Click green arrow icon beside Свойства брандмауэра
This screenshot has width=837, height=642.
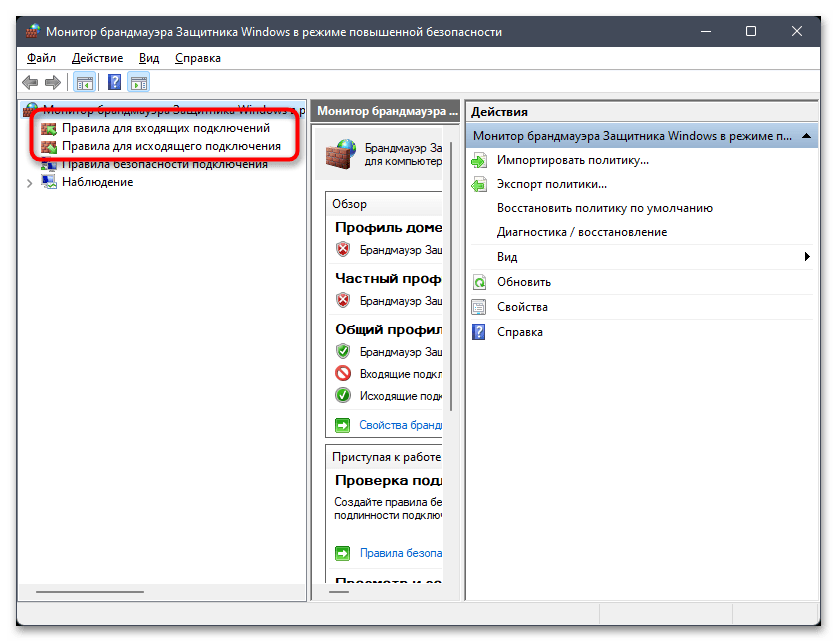[342, 425]
